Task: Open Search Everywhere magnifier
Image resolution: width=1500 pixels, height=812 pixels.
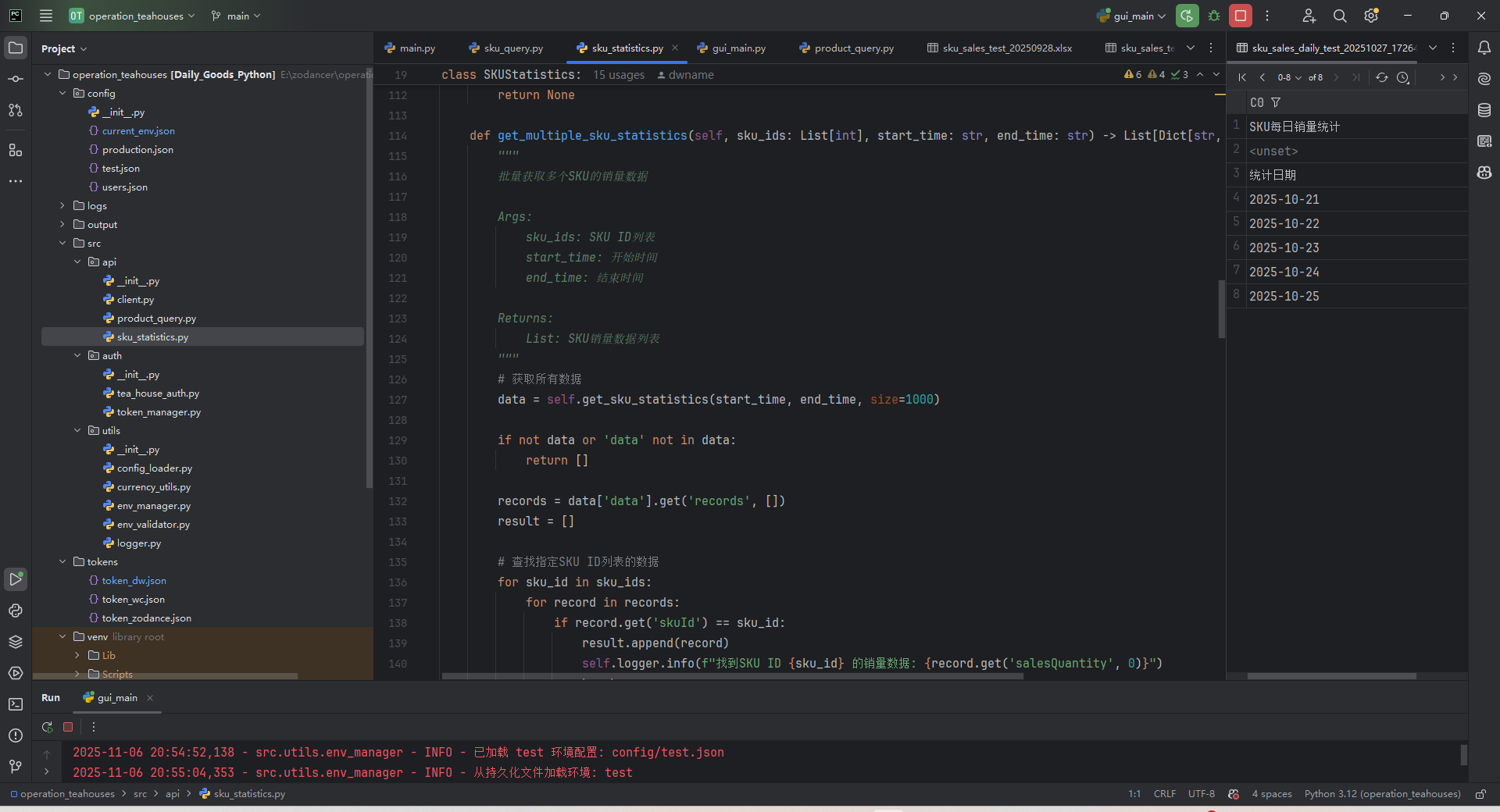Action: [1340, 16]
